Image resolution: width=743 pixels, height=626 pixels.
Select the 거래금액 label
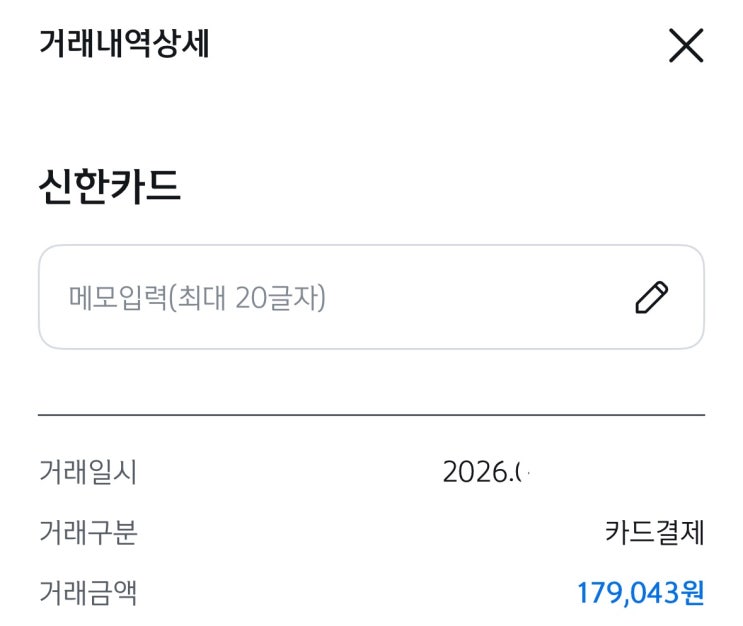point(88,592)
